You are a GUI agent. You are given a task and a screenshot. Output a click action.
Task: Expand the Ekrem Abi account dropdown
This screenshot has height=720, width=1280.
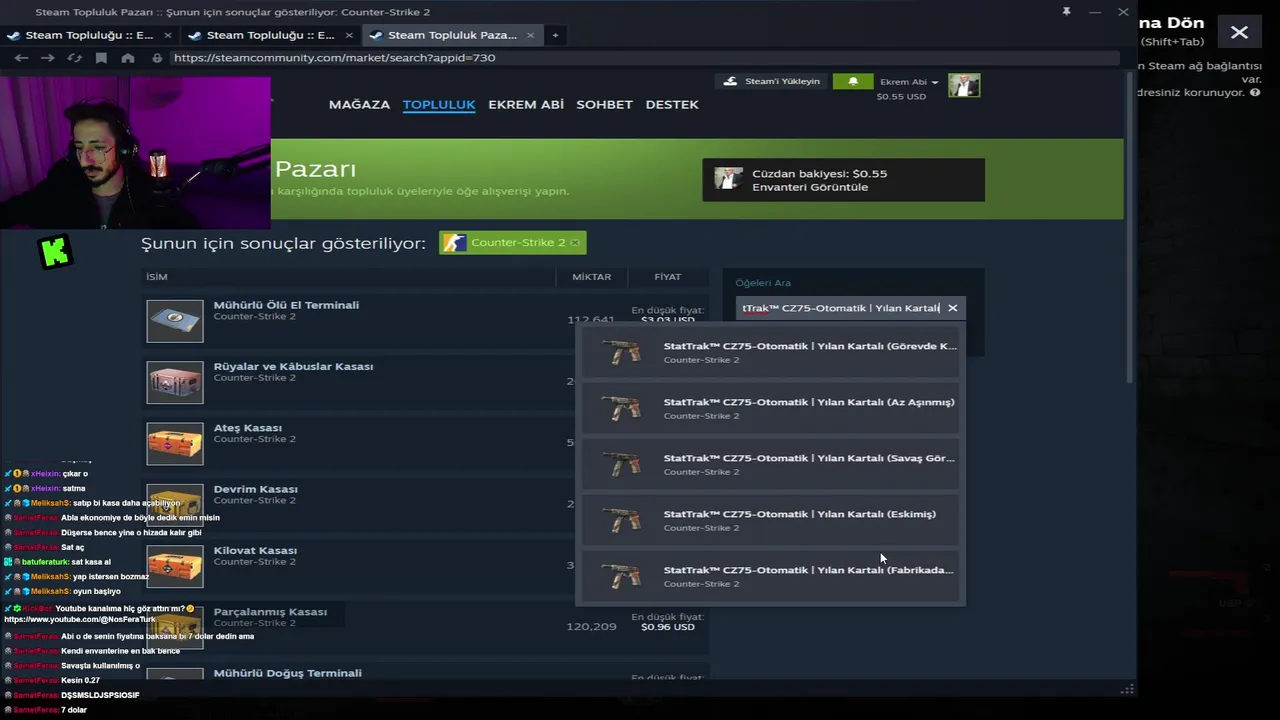coord(909,82)
